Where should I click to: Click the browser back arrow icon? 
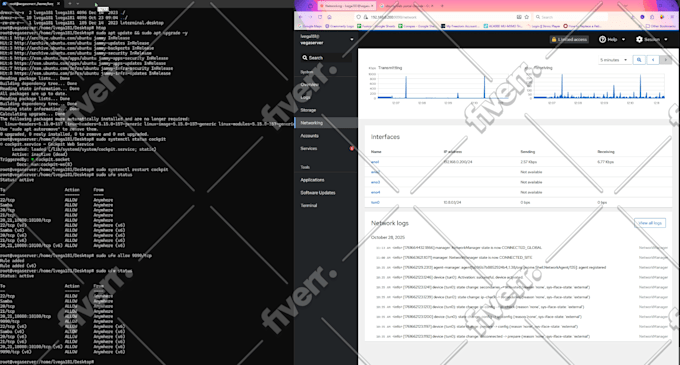(301, 17)
